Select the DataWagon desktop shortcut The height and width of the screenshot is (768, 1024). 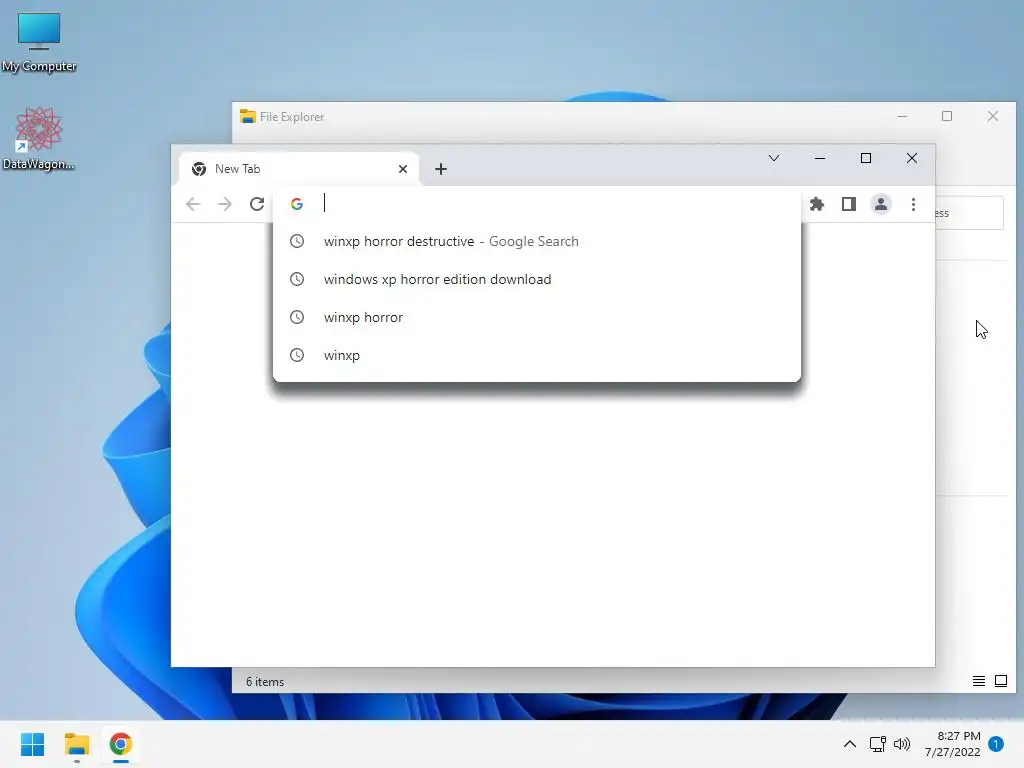point(39,138)
